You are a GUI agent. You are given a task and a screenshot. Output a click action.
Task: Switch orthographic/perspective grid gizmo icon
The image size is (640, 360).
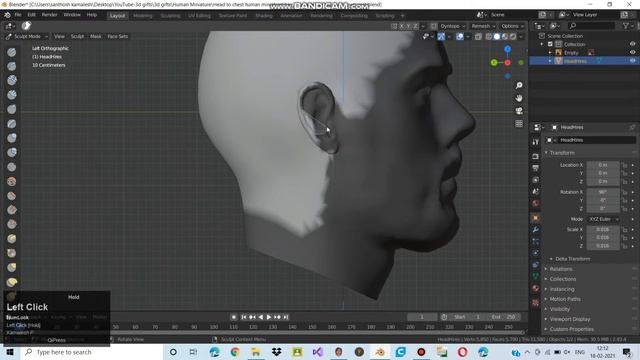(x=519, y=124)
